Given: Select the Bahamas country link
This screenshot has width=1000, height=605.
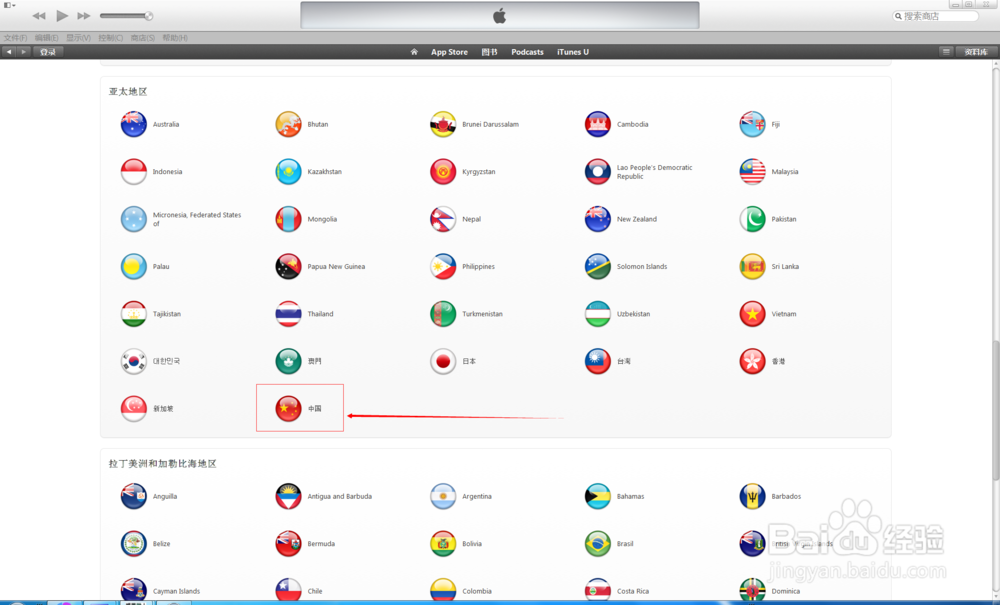Looking at the screenshot, I should click(x=630, y=496).
